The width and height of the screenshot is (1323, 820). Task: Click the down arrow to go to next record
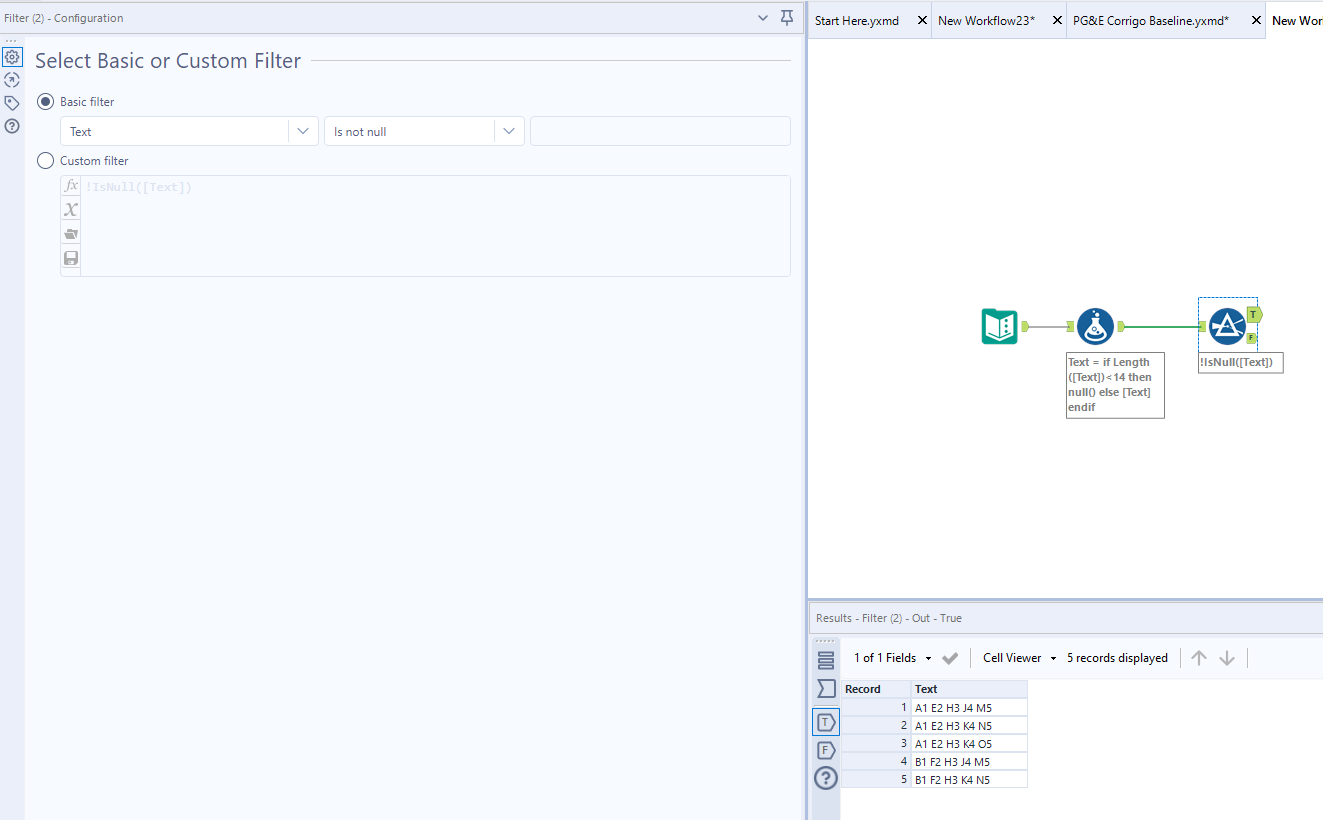(1227, 657)
